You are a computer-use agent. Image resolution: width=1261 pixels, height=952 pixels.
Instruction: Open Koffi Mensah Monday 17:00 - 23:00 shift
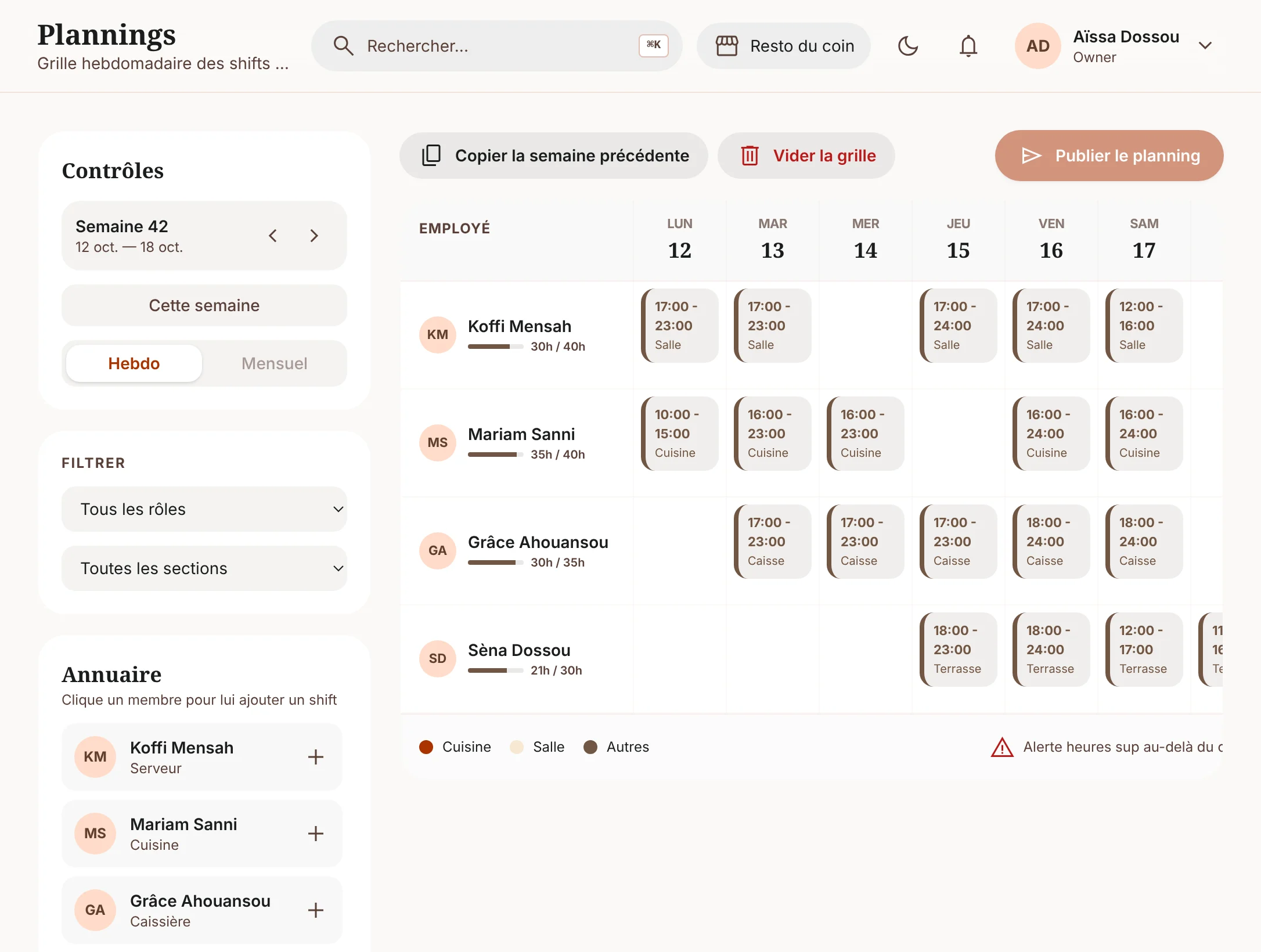pyautogui.click(x=680, y=326)
